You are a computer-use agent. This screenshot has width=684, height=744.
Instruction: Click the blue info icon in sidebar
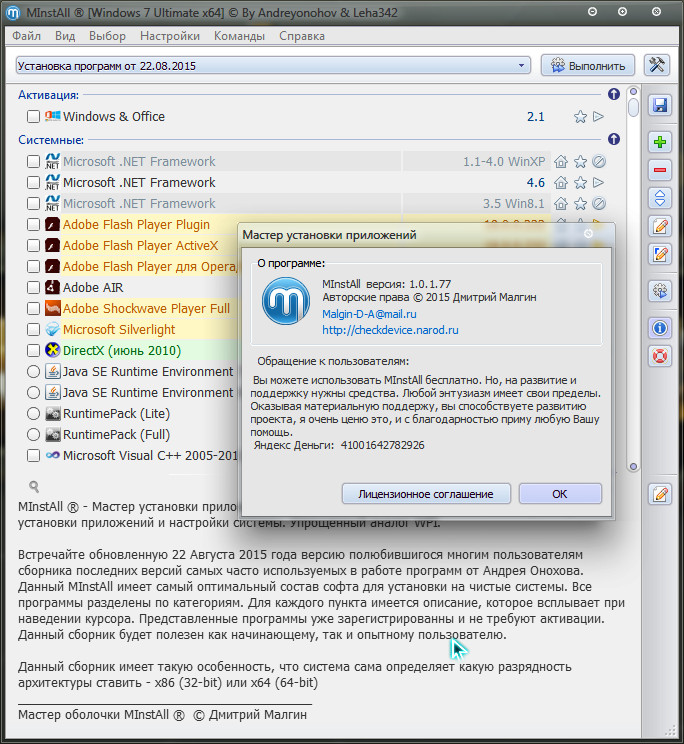(659, 327)
